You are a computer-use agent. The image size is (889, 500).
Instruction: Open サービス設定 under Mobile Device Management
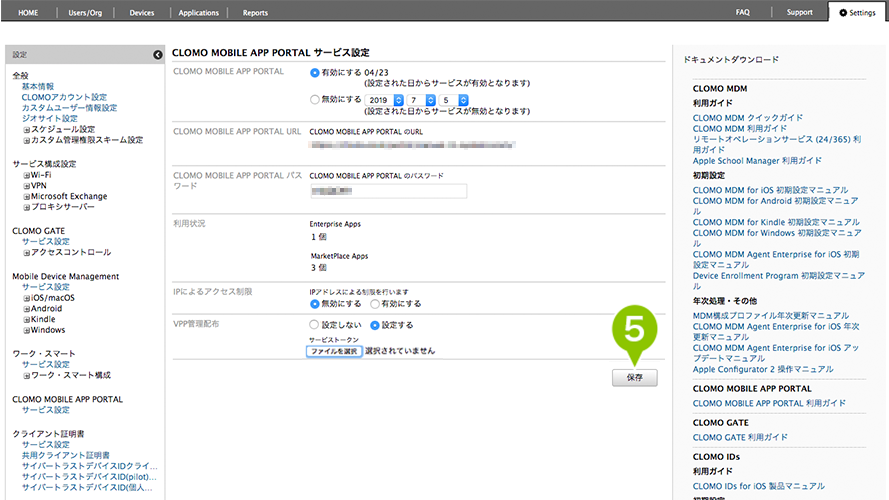click(45, 287)
